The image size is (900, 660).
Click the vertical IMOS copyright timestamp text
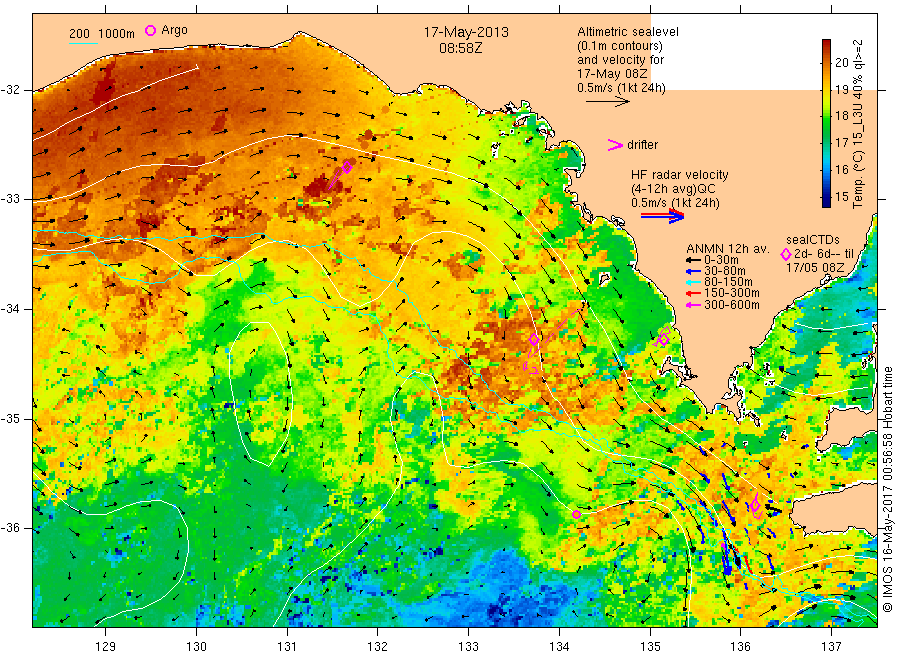pyautogui.click(x=888, y=489)
